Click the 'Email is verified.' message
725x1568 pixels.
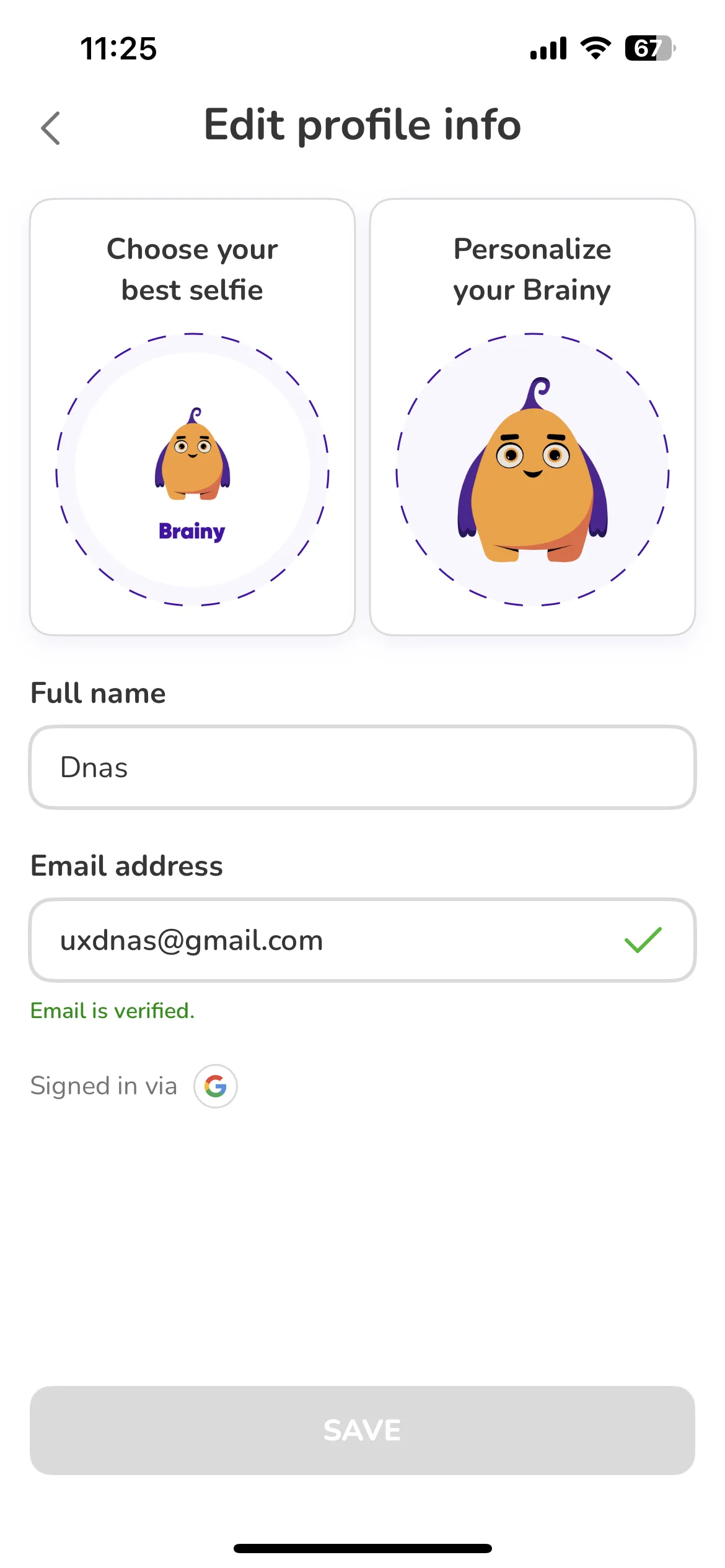(113, 1011)
